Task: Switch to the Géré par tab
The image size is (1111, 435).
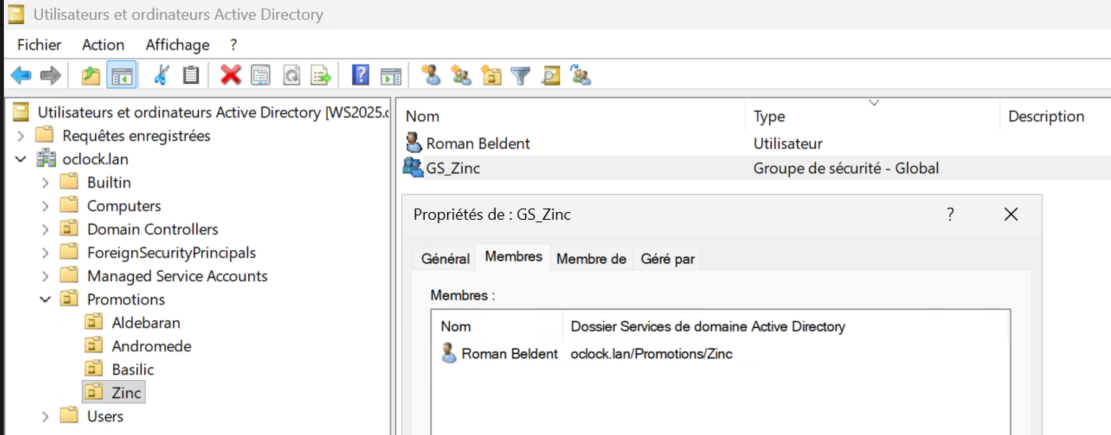Action: tap(667, 258)
